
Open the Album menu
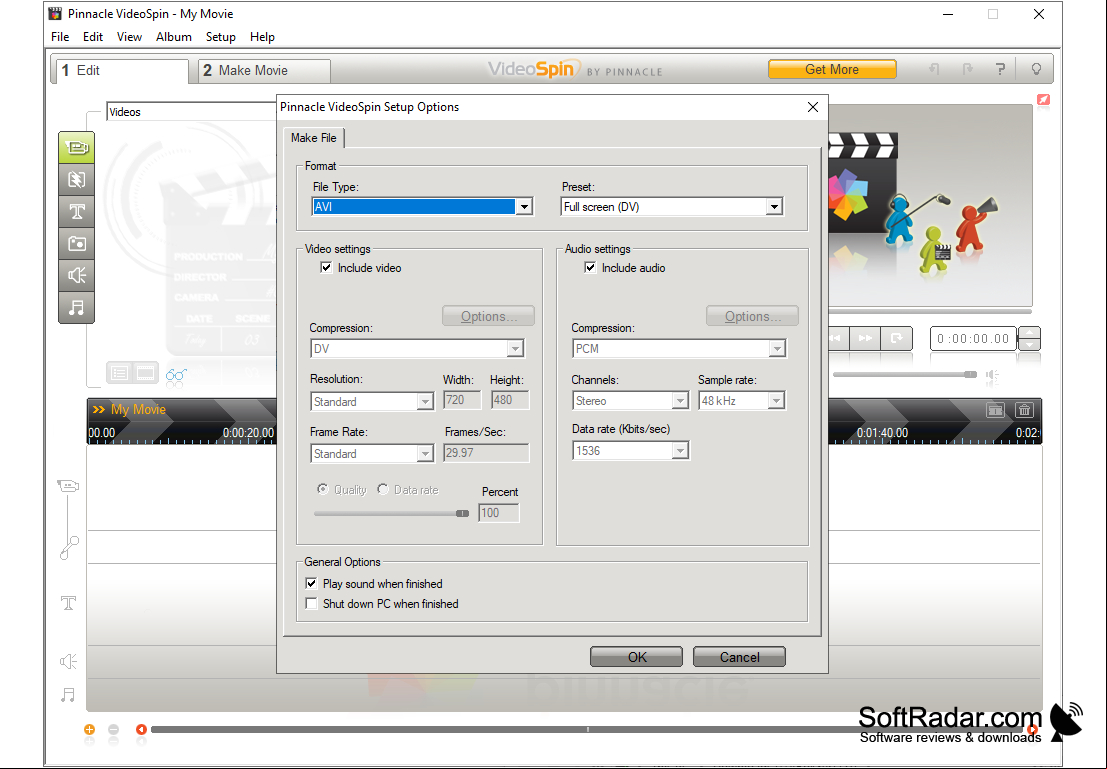[x=174, y=37]
